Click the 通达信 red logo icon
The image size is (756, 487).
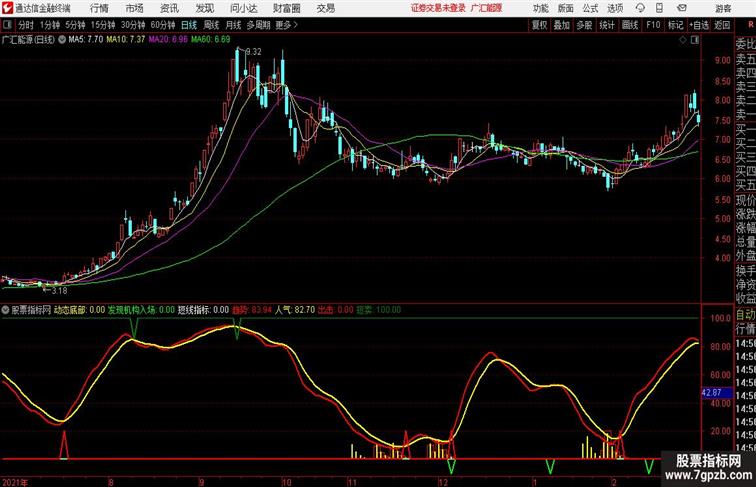pyautogui.click(x=7, y=8)
